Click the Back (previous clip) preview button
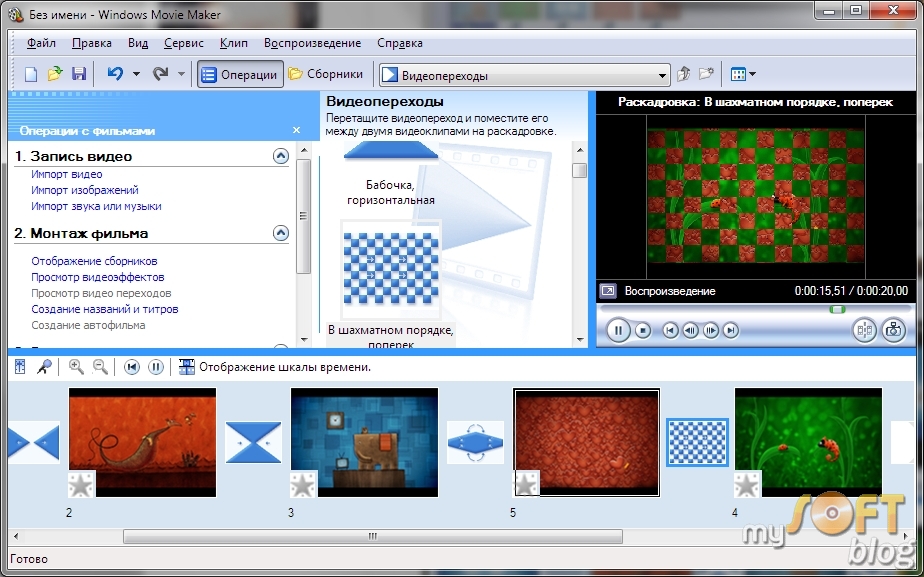The width and height of the screenshot is (924, 577). pos(670,330)
